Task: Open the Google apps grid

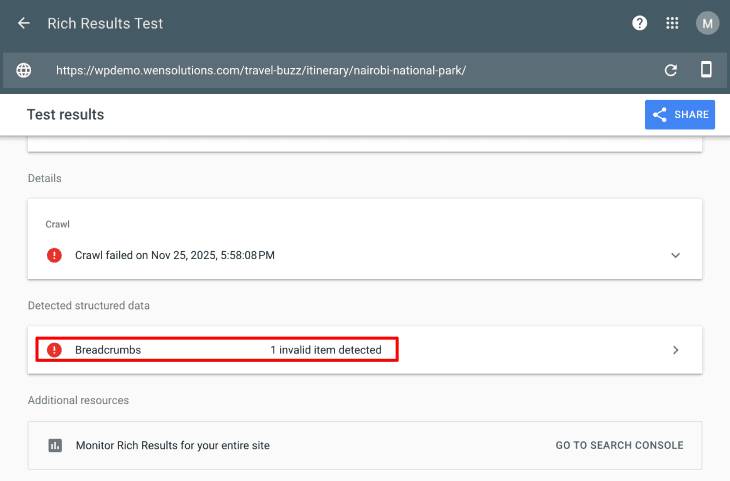Action: 672,23
